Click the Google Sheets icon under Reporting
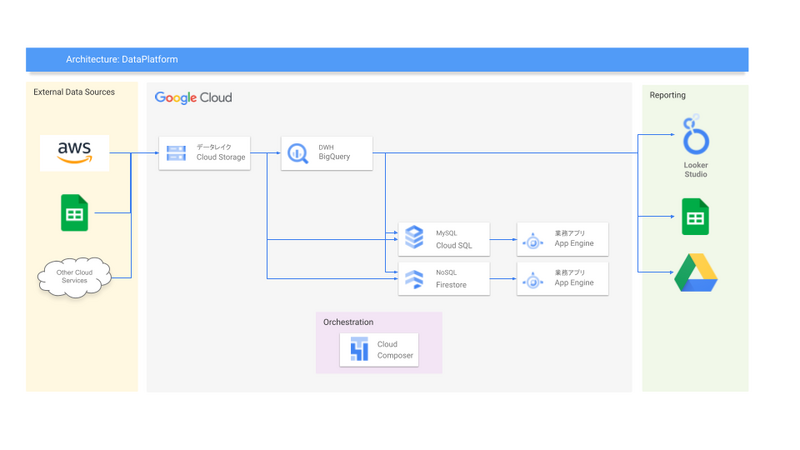Image resolution: width=800 pixels, height=450 pixels. click(x=695, y=217)
